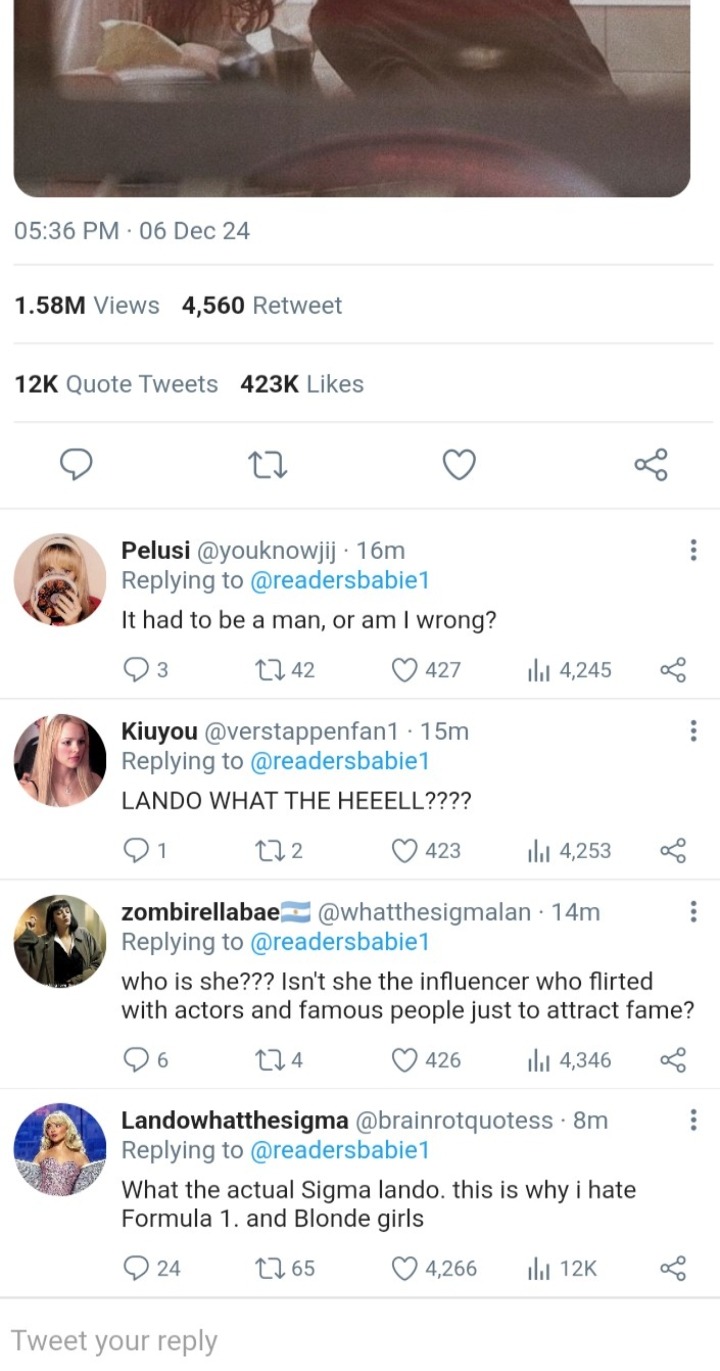Reply to Kiuyou's comment
720x1371 pixels.
pos(134,851)
